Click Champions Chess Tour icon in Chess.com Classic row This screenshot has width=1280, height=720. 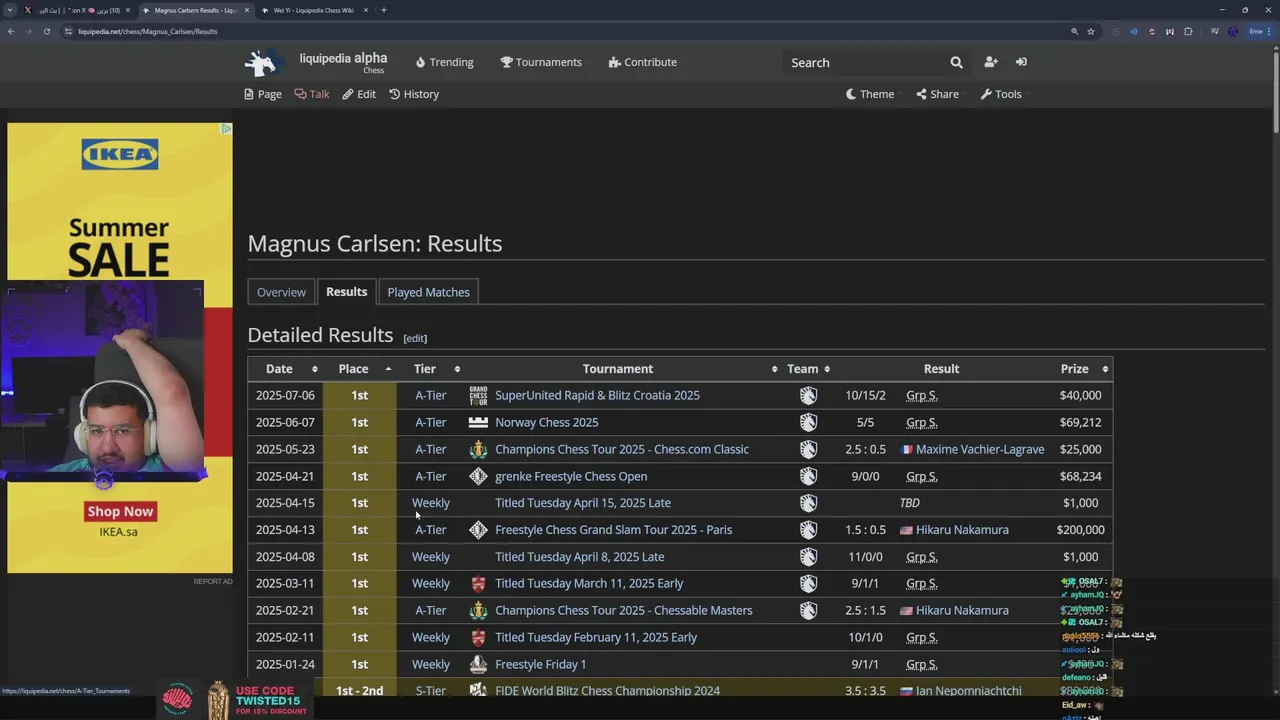(x=478, y=449)
